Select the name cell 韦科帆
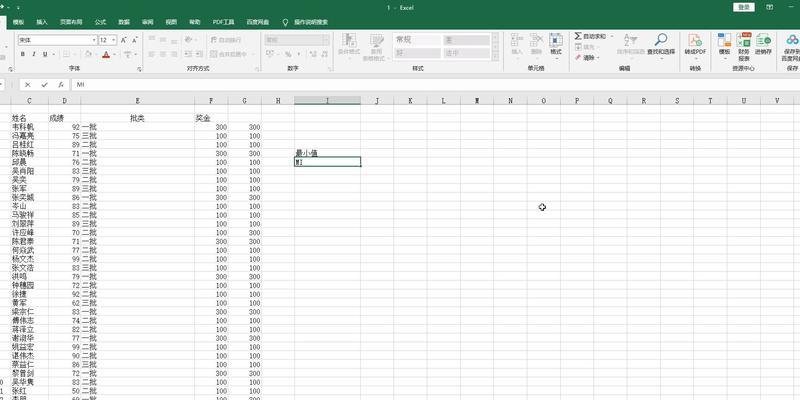800x400 pixels. tap(30, 127)
